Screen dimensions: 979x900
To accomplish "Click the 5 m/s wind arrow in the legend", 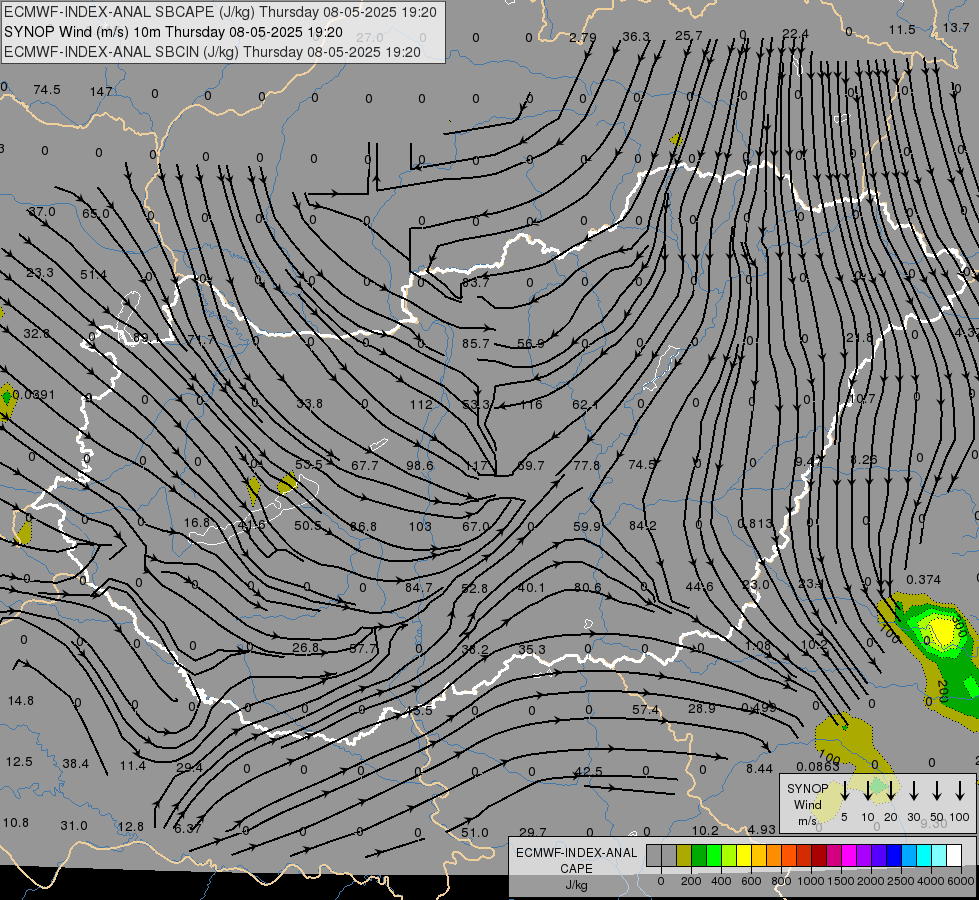I will 844,791.
